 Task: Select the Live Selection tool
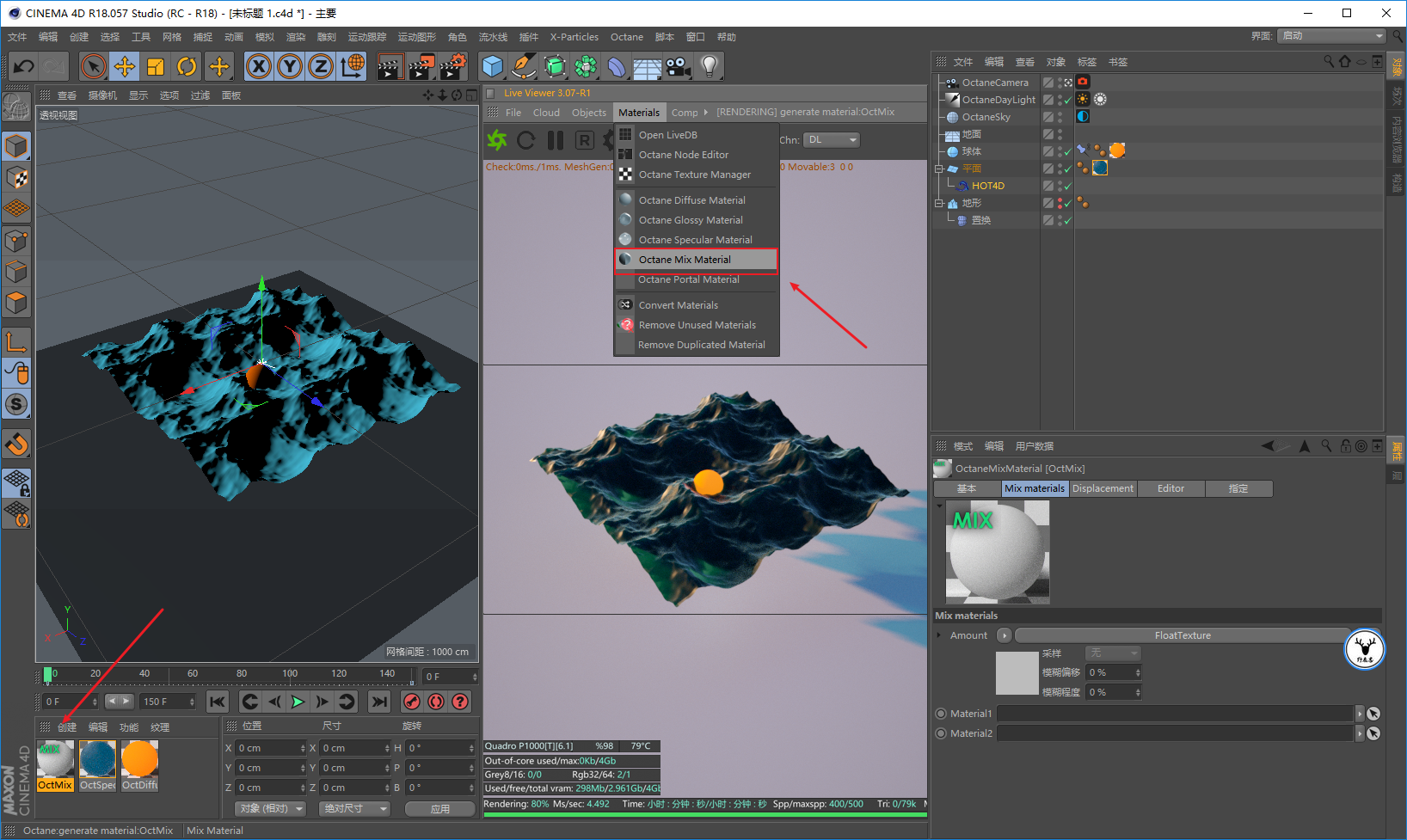tap(93, 66)
